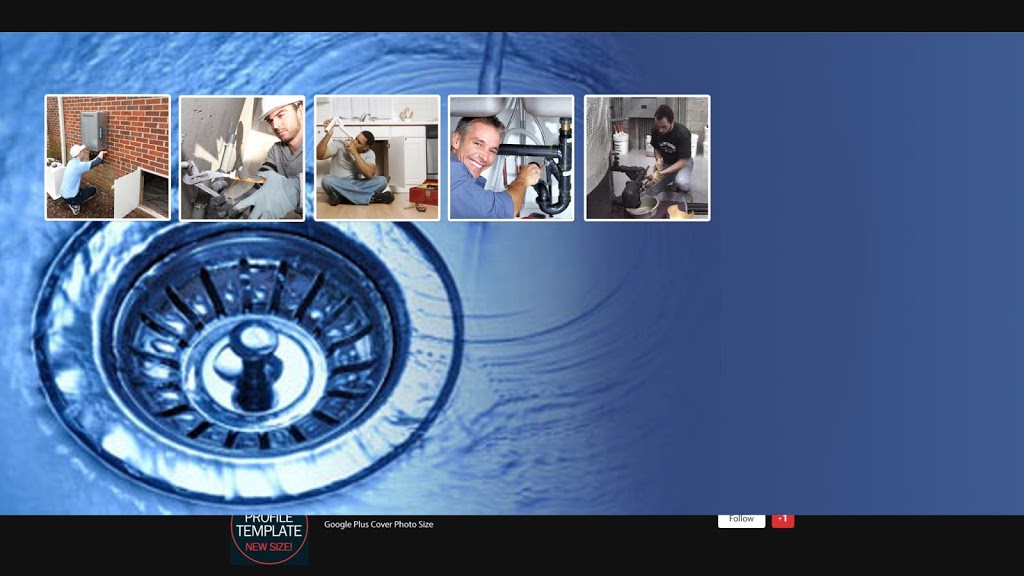The image size is (1024, 576).
Task: View photo of smiling plumber holding black pipe
Action: click(x=511, y=157)
